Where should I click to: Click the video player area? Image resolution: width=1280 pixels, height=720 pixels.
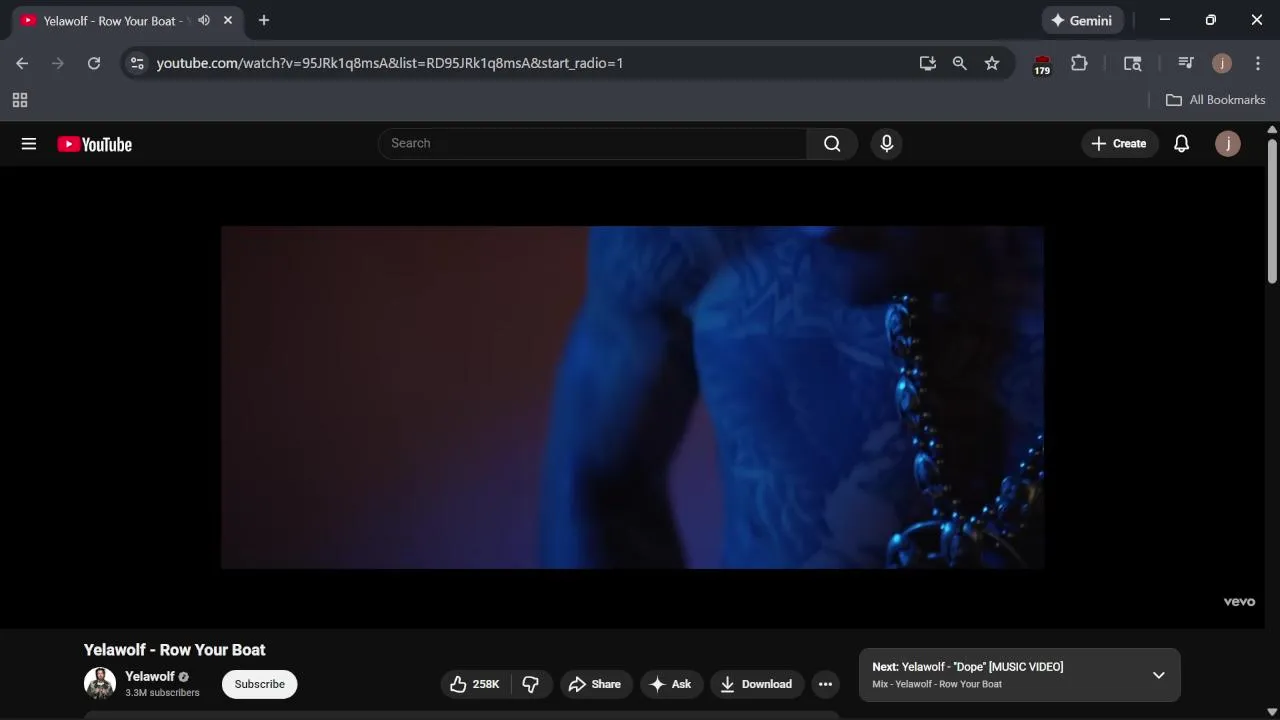[x=632, y=397]
